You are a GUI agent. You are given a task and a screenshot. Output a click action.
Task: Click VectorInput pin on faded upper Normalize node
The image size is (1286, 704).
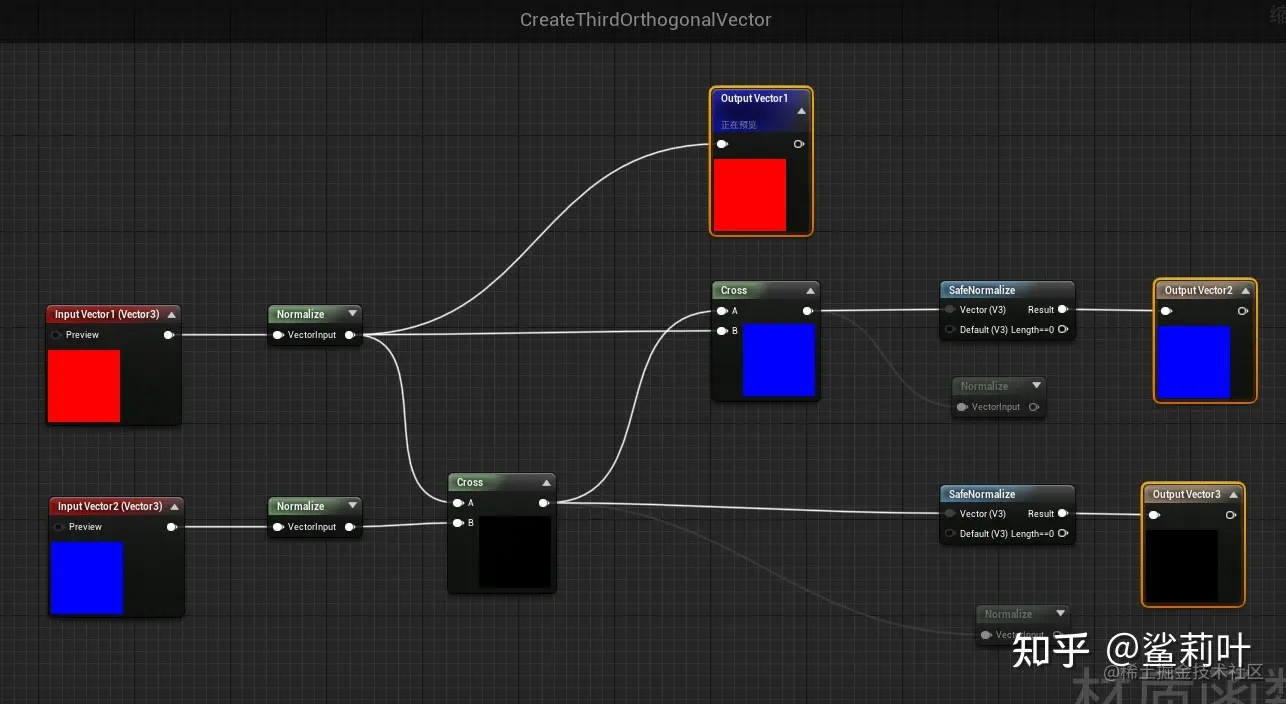tap(962, 407)
